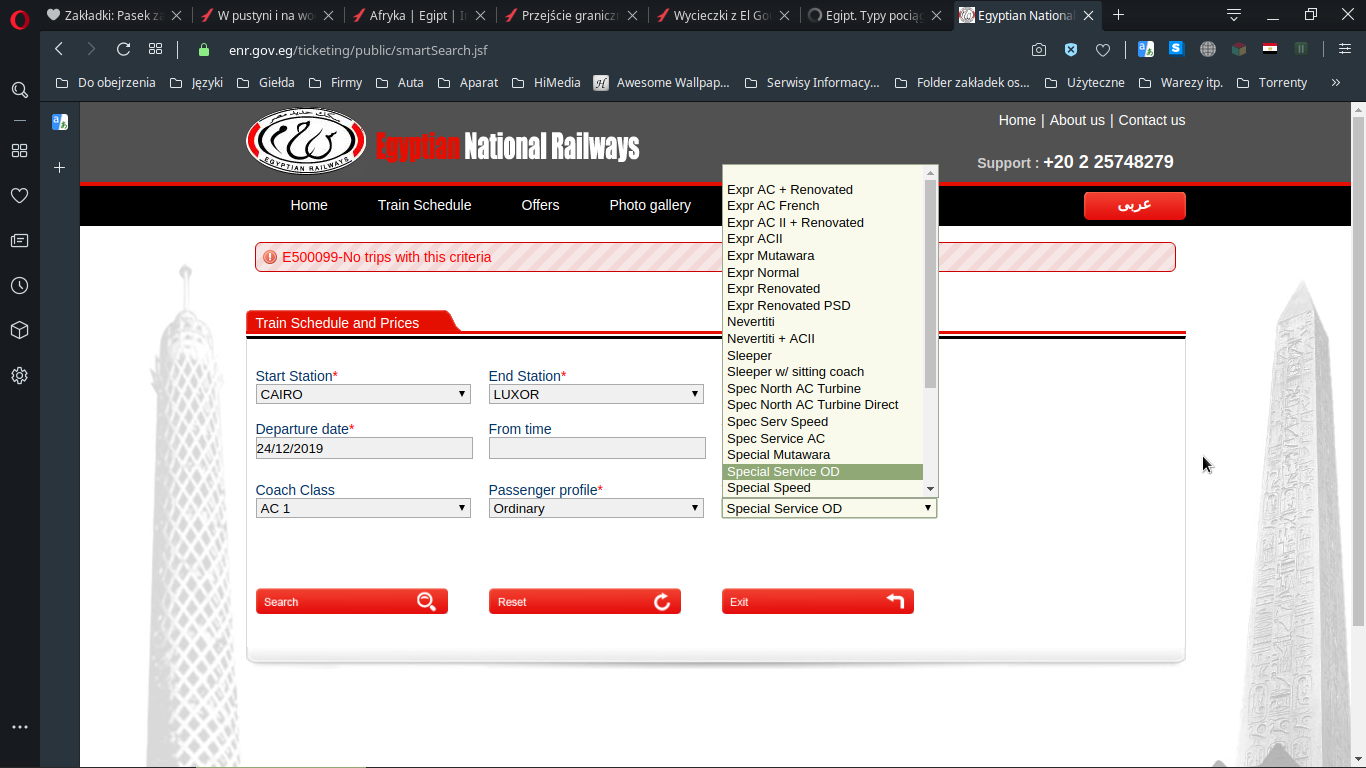The height and width of the screenshot is (768, 1366).
Task: Open the translator panel icon in sidebar
Action: 60,122
